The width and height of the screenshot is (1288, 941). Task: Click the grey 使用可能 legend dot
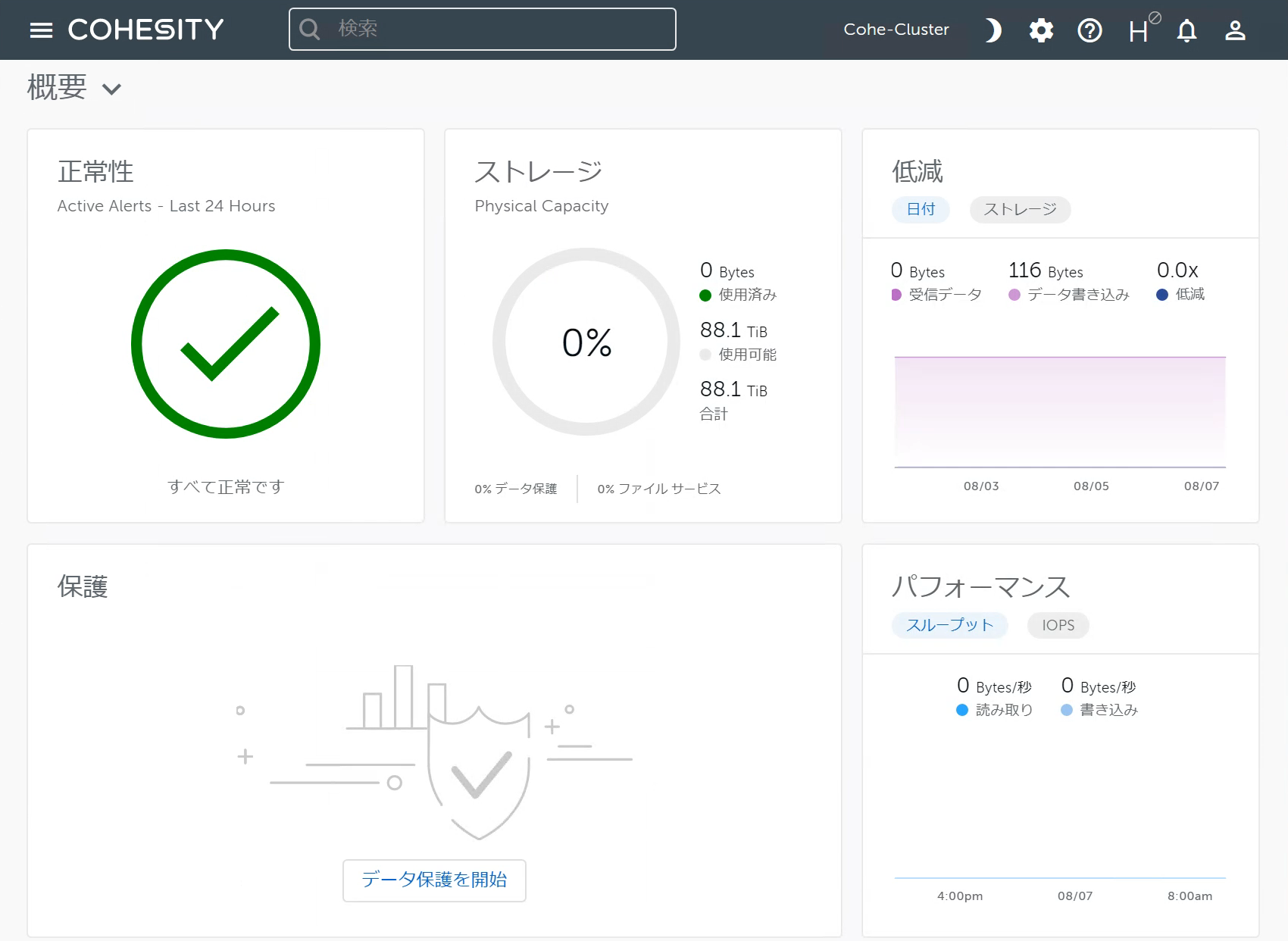click(705, 355)
